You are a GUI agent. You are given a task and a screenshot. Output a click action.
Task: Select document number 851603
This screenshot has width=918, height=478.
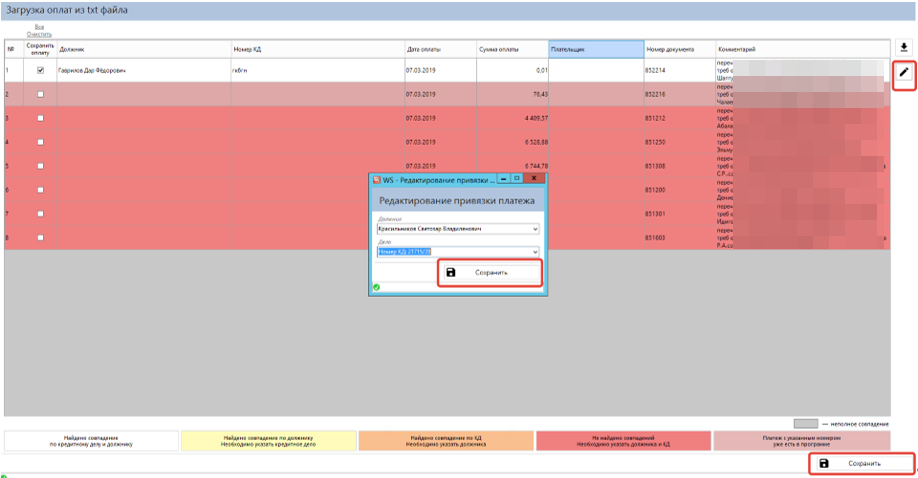680,238
